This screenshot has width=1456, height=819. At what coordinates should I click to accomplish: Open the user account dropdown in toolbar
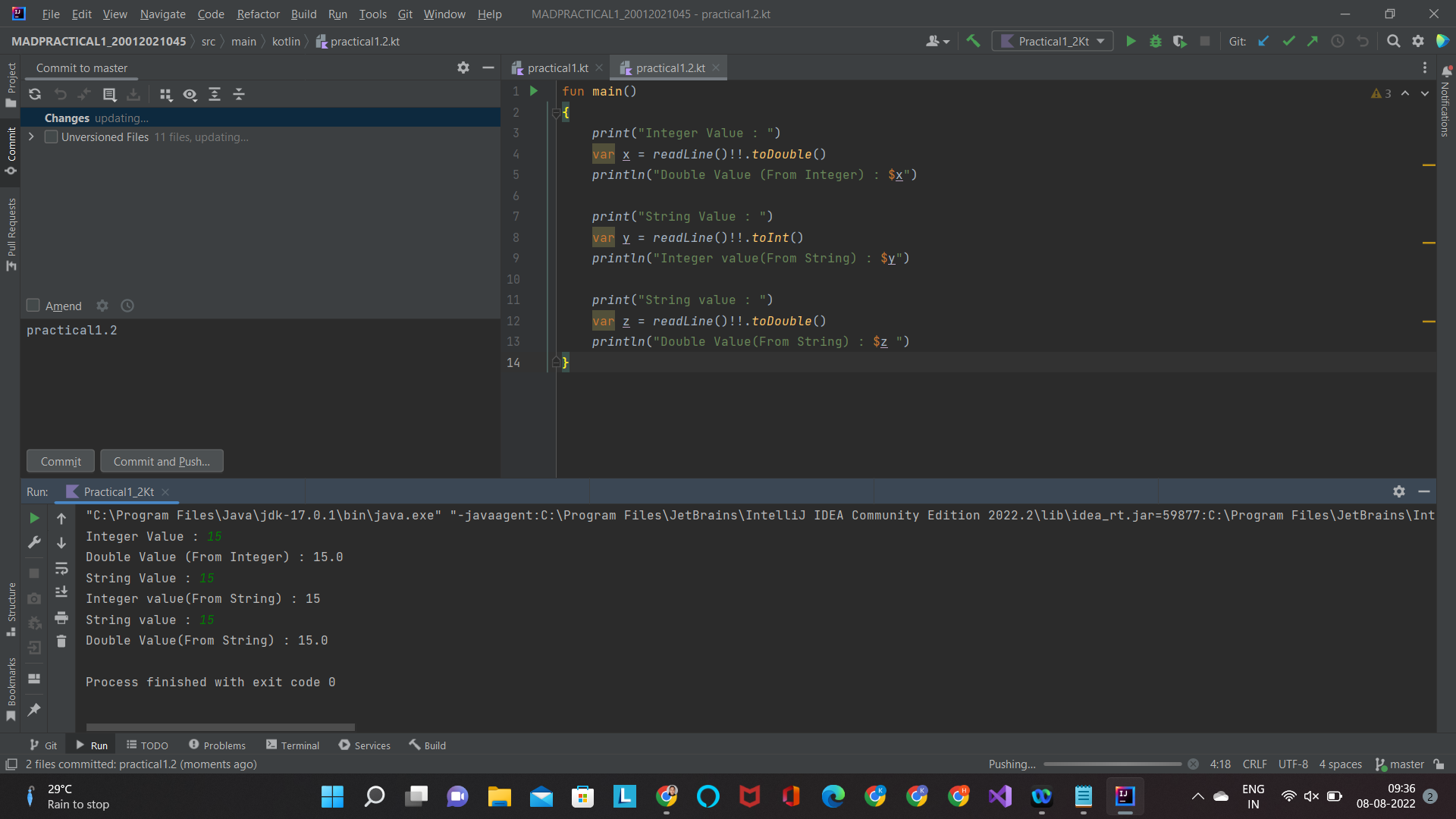[937, 41]
